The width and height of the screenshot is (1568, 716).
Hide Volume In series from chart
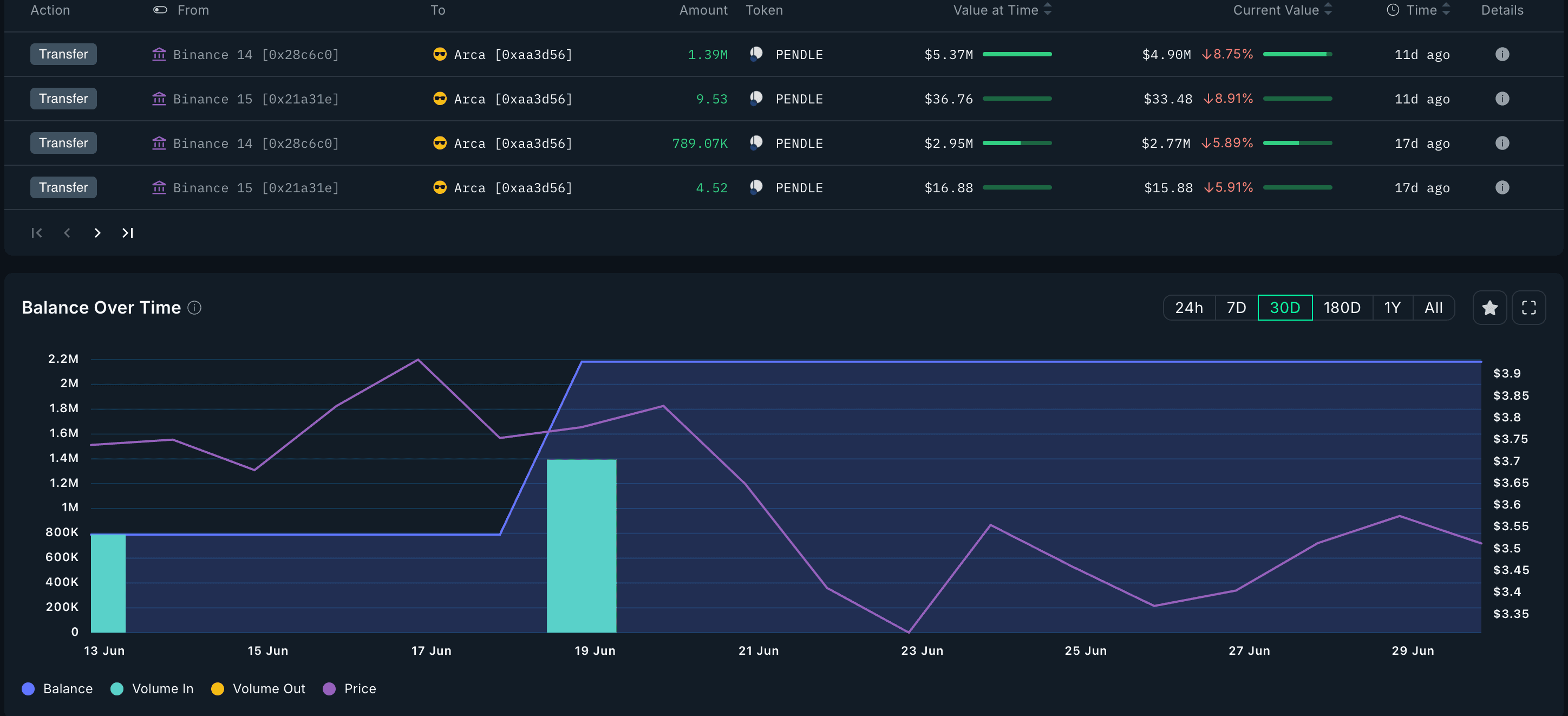152,688
